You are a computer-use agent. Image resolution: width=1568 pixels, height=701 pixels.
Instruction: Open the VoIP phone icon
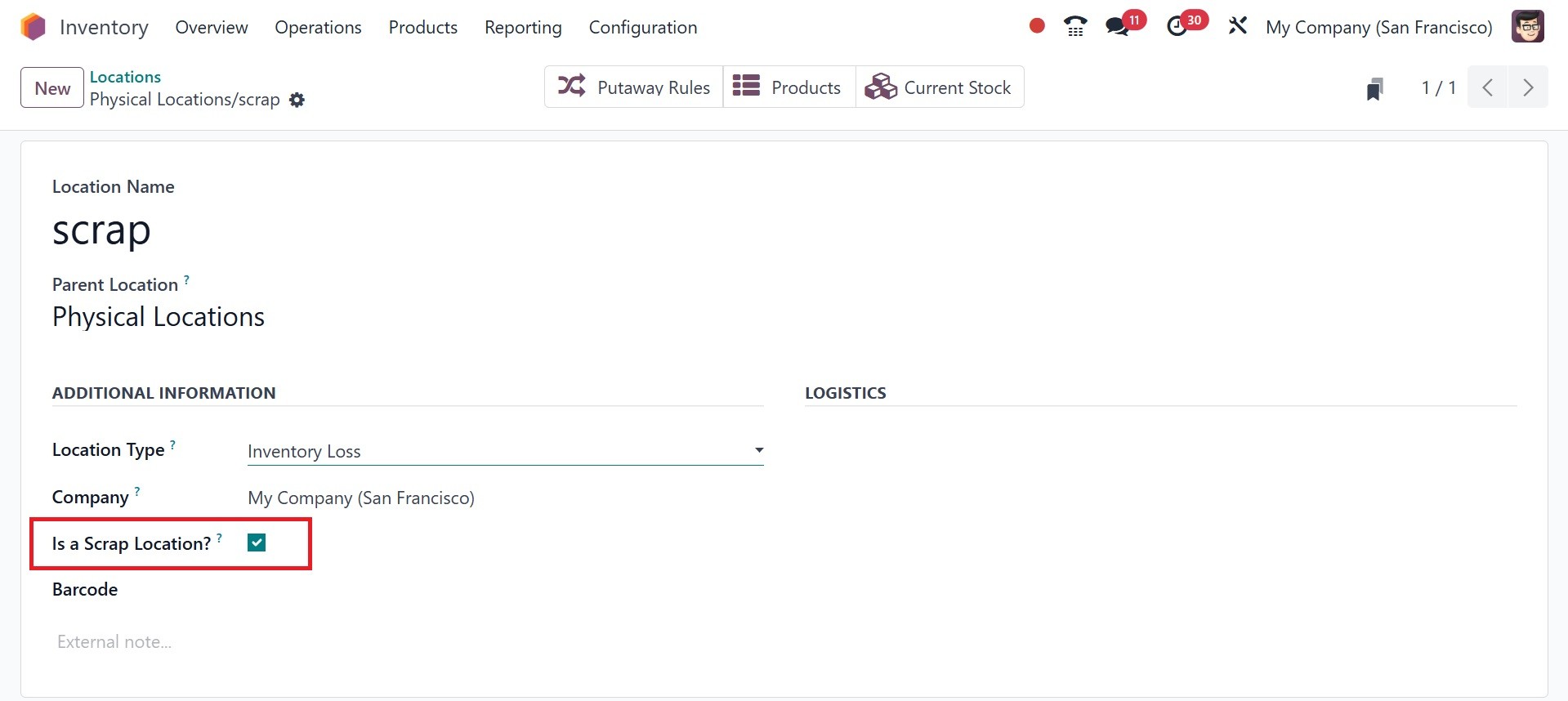point(1075,27)
